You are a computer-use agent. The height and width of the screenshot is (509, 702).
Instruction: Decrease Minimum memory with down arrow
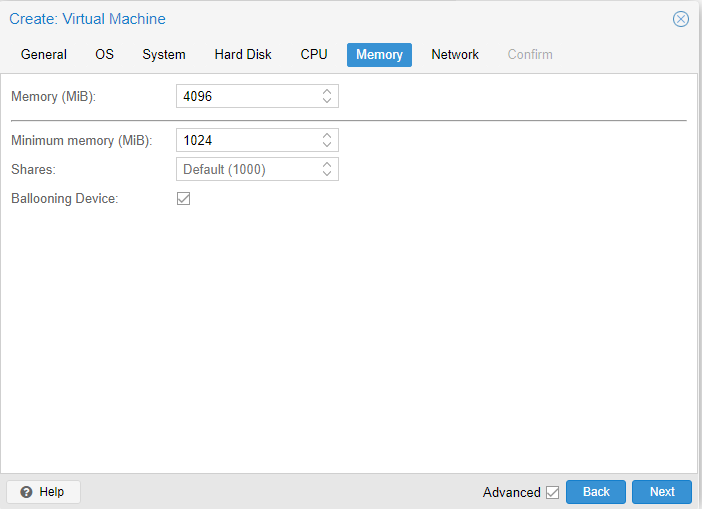(327, 145)
